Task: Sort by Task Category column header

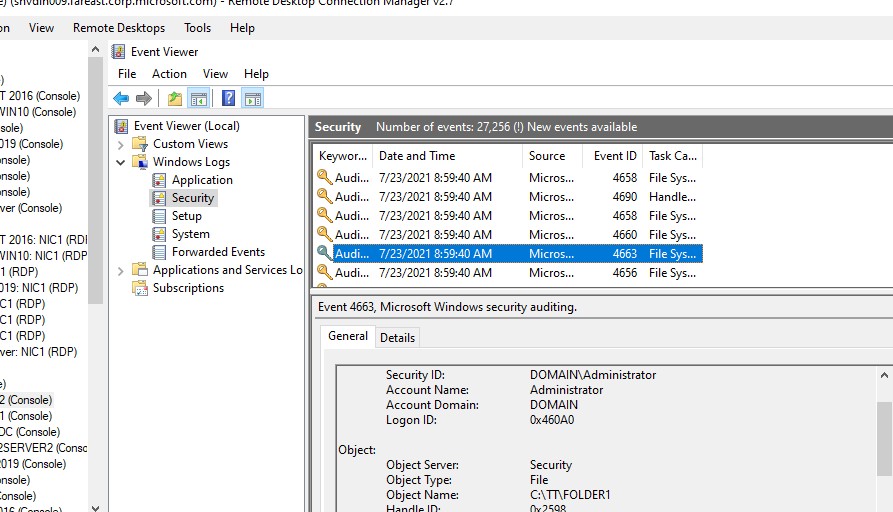Action: (673, 156)
